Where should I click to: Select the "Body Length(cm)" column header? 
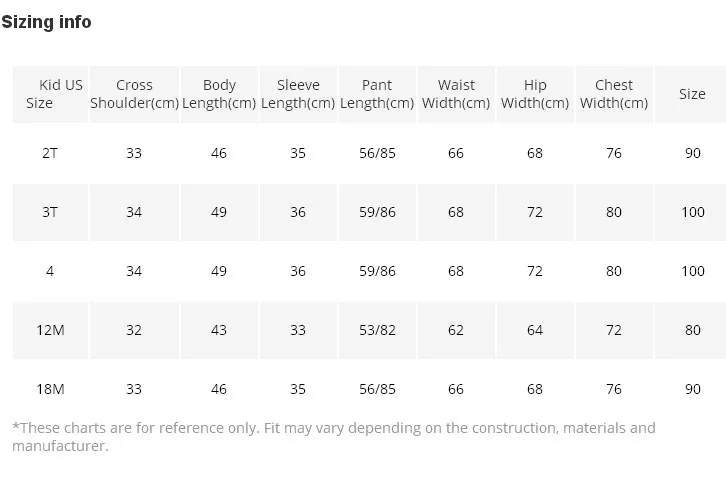pos(219,94)
